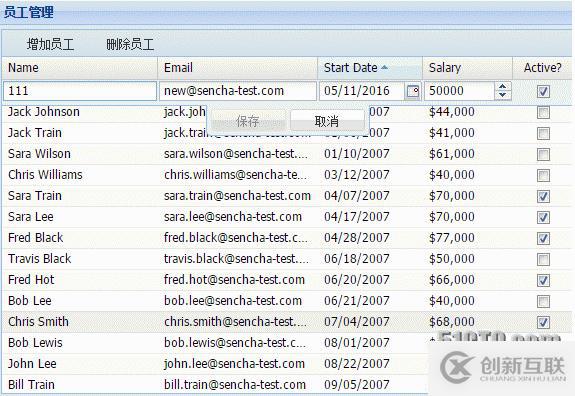Click the 删除员工 toolbar button

click(130, 44)
